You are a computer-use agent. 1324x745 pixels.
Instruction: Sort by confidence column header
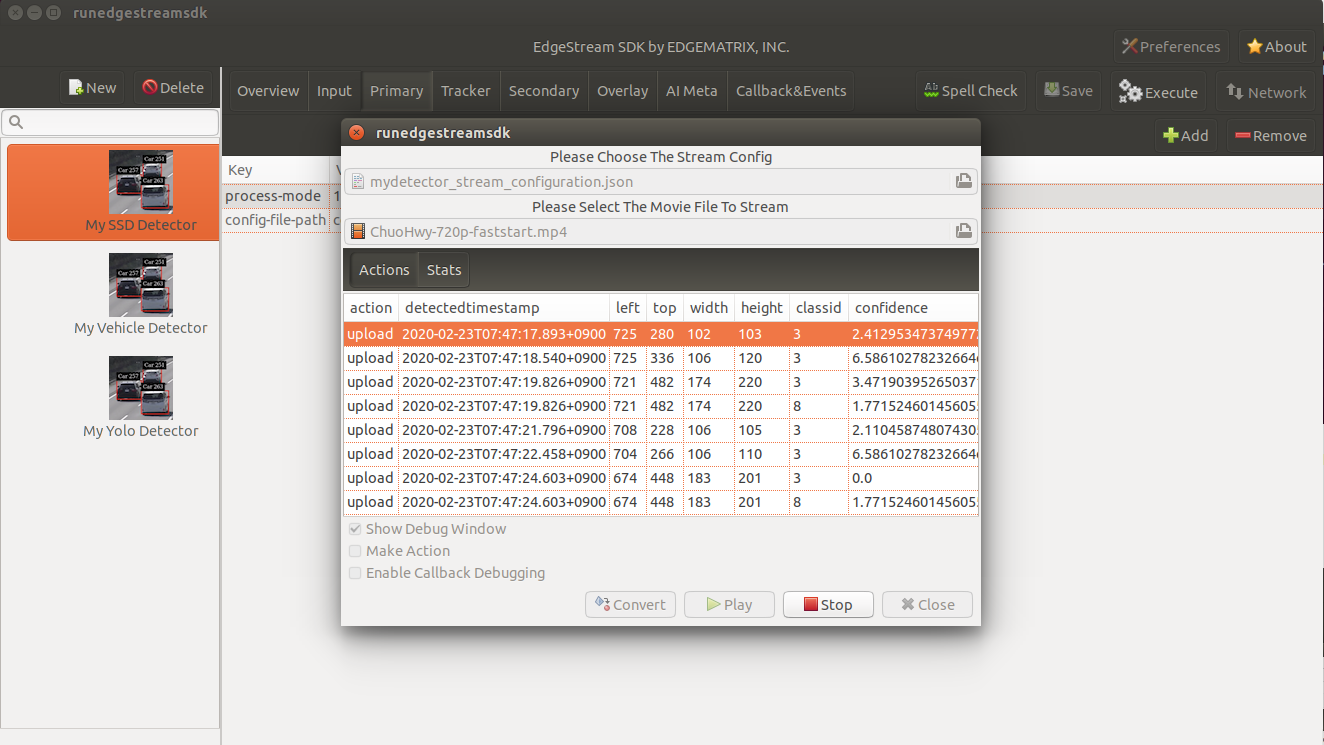pyautogui.click(x=913, y=308)
